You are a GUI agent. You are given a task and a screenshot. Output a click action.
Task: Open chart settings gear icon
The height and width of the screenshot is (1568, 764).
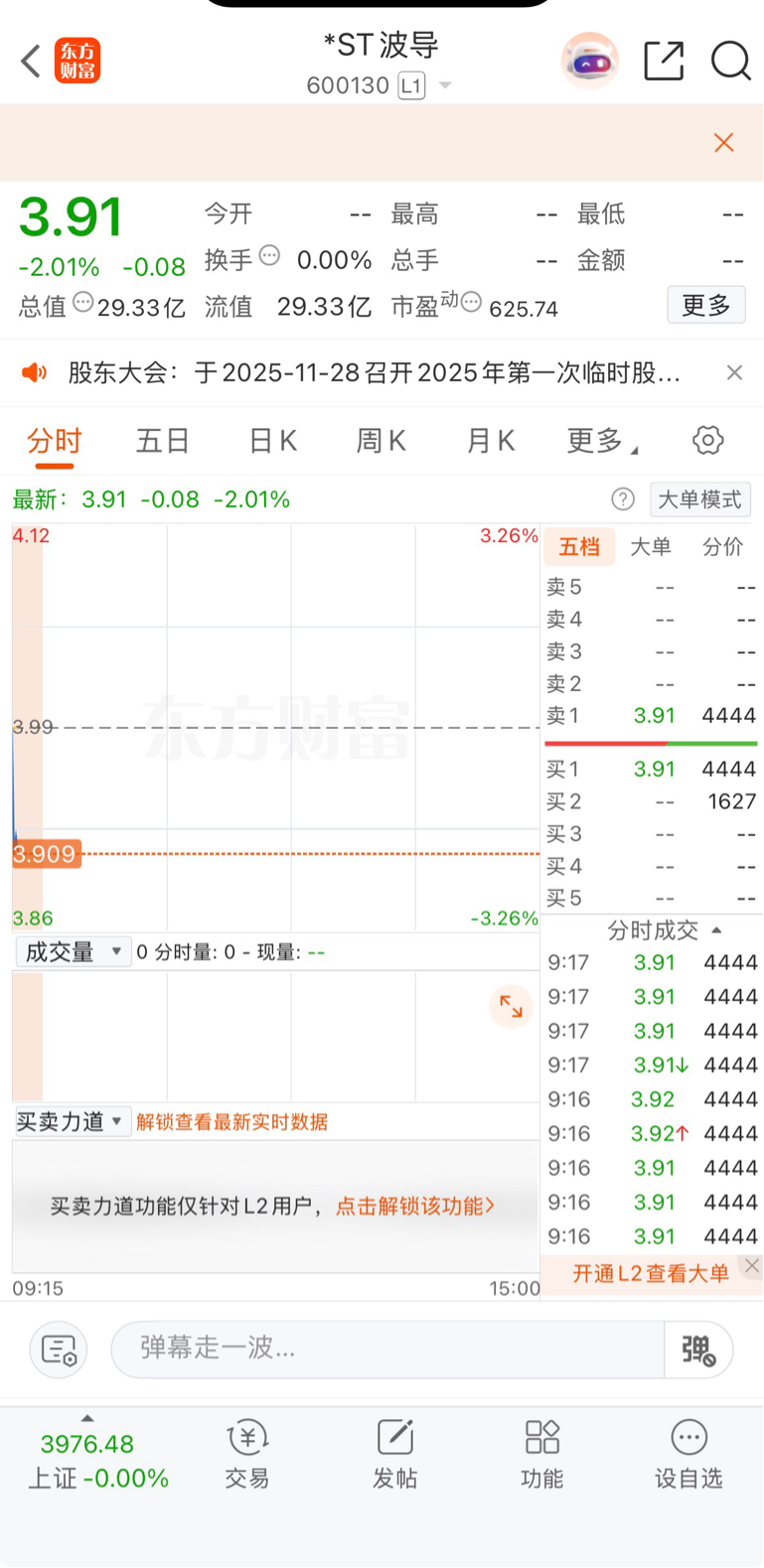[707, 440]
